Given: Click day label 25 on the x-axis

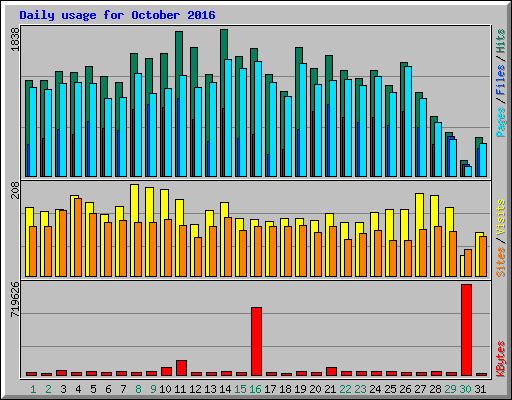Looking at the screenshot, I should click(390, 389).
